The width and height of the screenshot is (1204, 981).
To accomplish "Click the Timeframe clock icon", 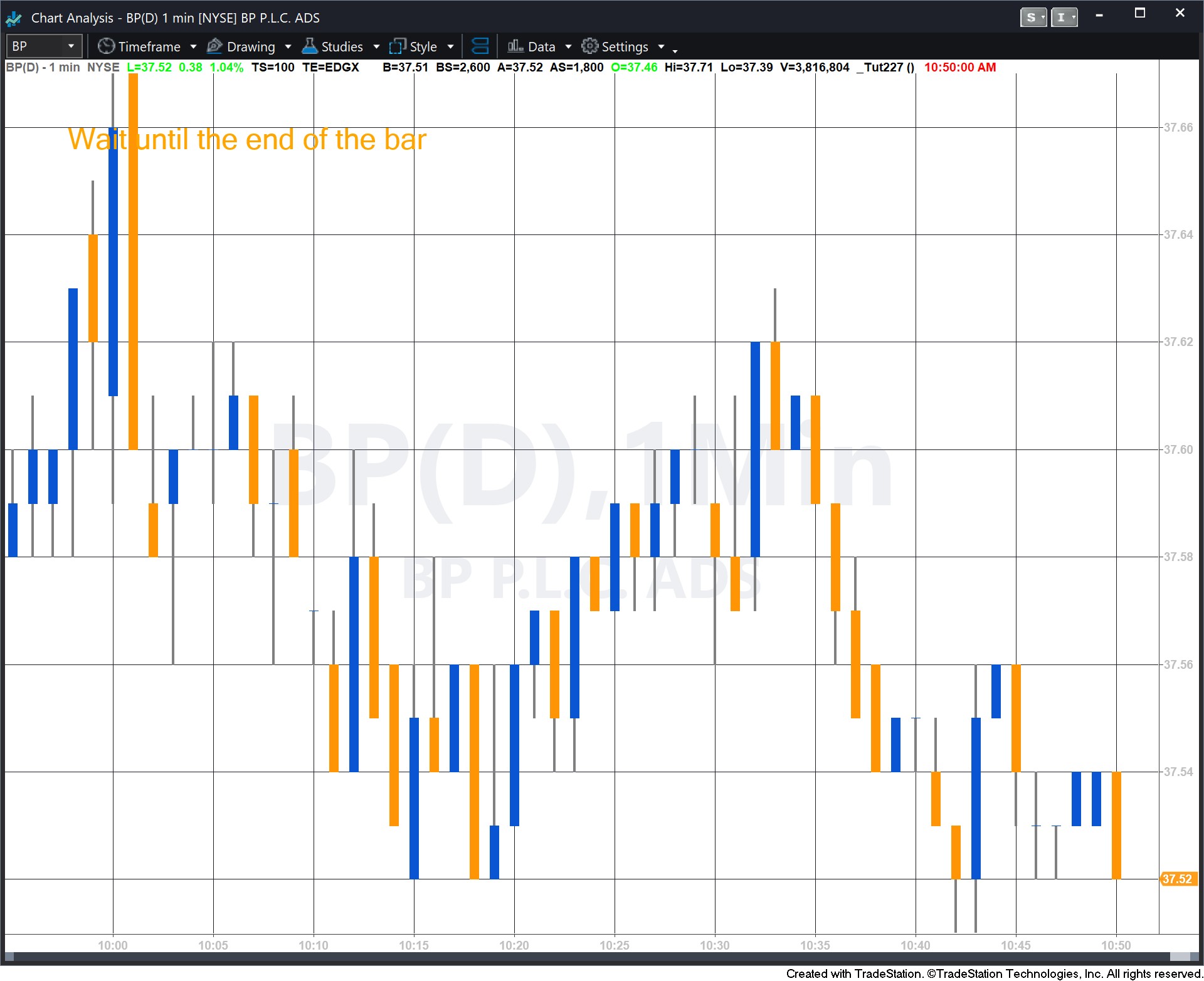I will pos(106,46).
